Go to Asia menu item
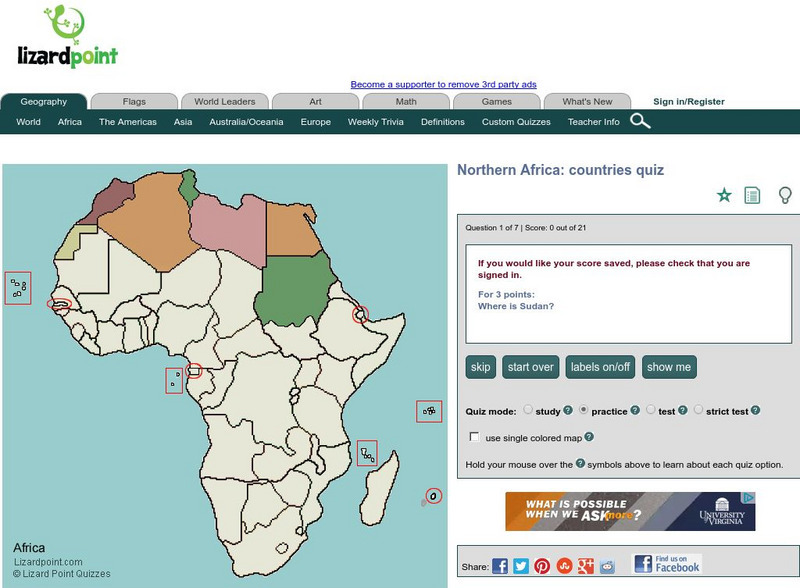800x588 pixels. [x=183, y=122]
